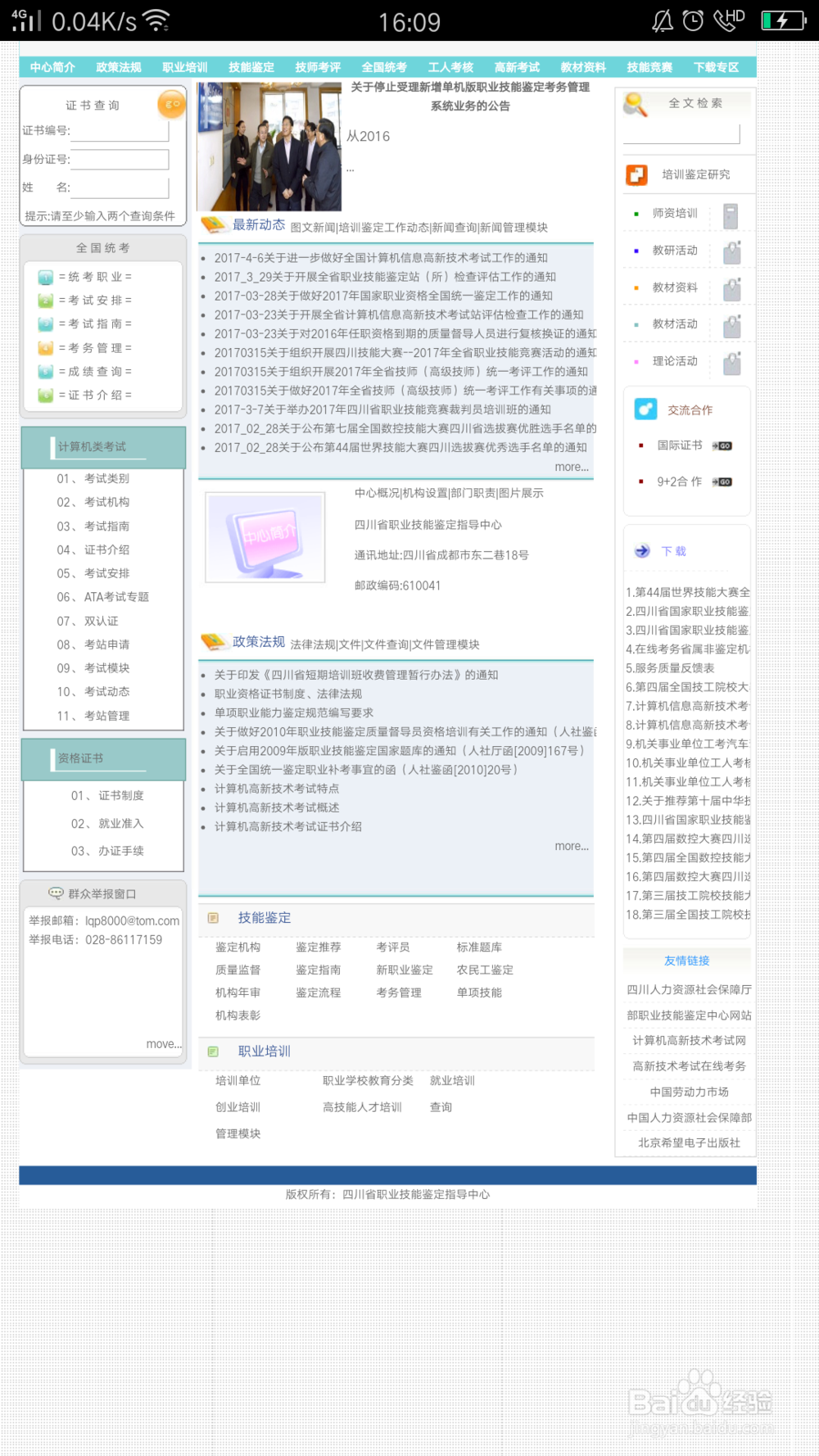Open 06、ATA考试专题 link
The image size is (819, 1456).
(102, 597)
